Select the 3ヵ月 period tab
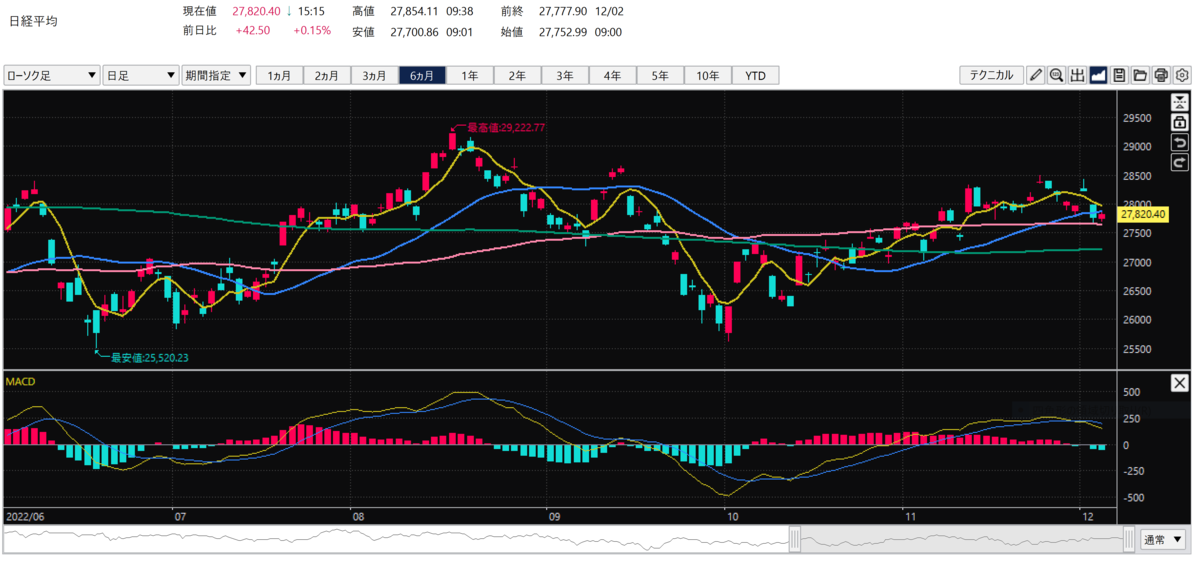The width and height of the screenshot is (1200, 561). (375, 76)
